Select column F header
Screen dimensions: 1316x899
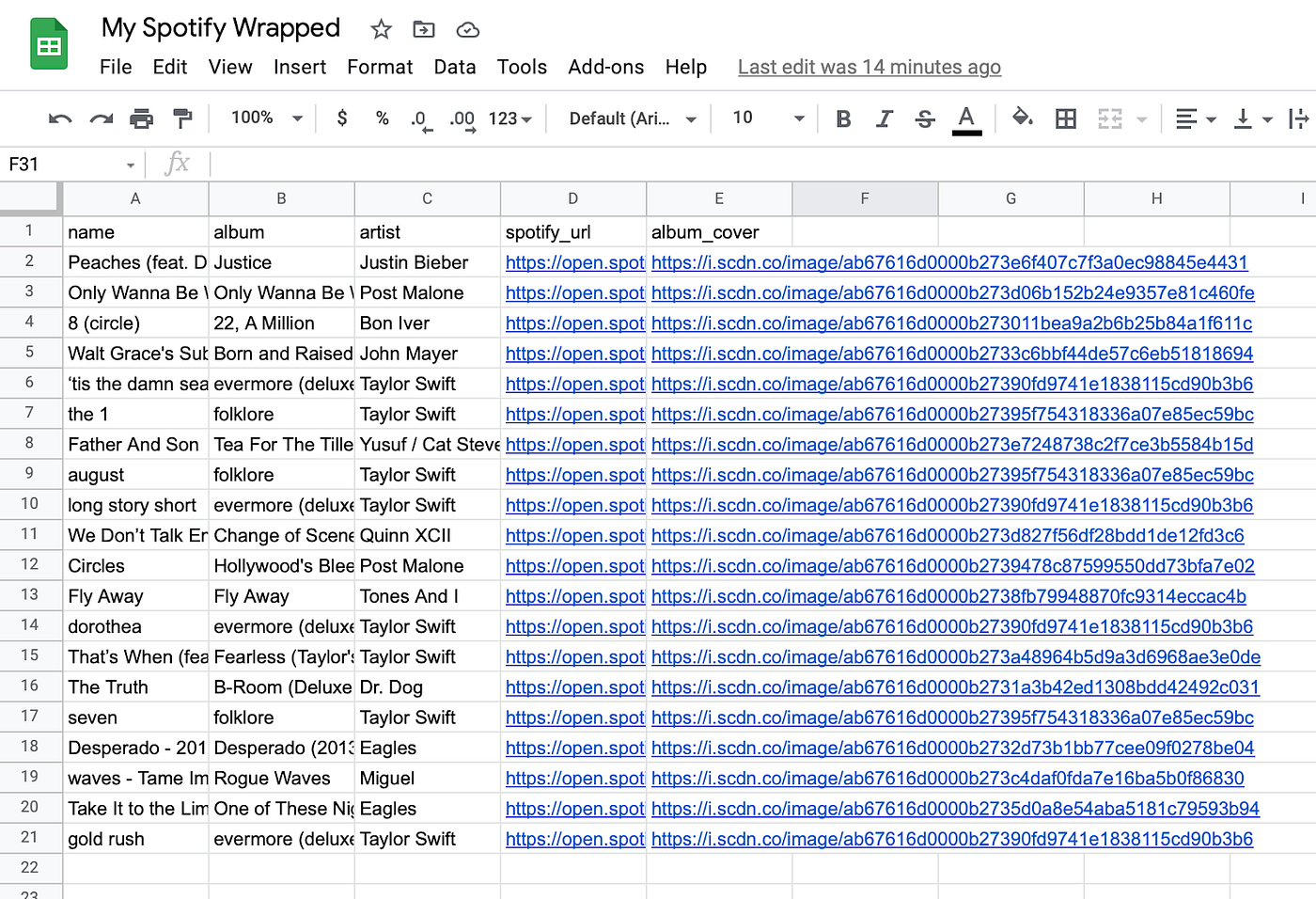tap(865, 198)
